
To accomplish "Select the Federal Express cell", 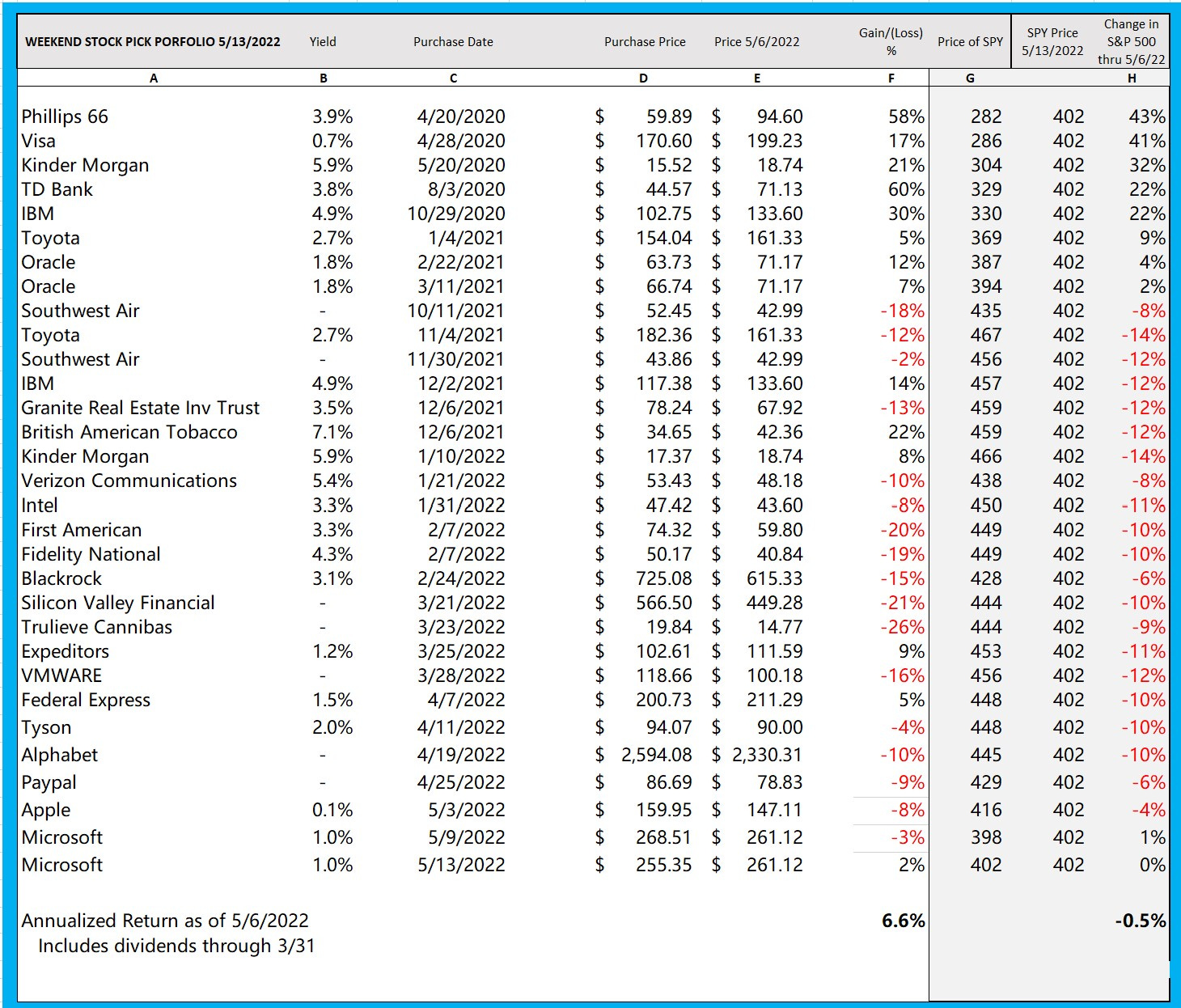I will 86,700.
